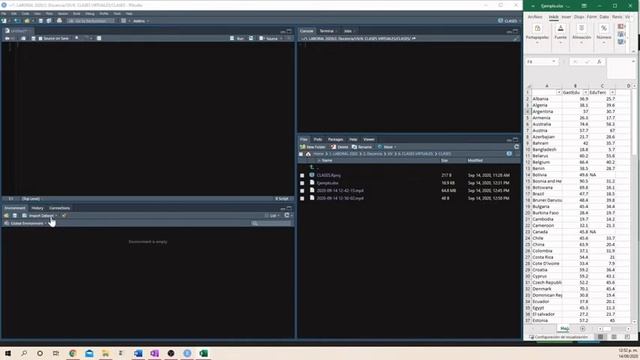This screenshot has width=640, height=360.
Task: Click the clear environment broom icon
Action: point(64,216)
